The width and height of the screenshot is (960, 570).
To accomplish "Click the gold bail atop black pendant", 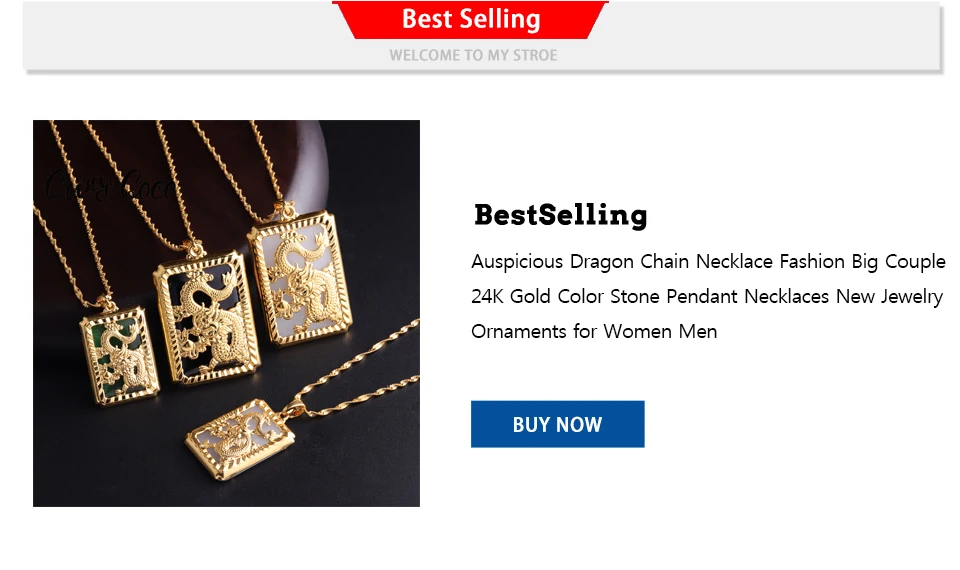I will tap(196, 250).
